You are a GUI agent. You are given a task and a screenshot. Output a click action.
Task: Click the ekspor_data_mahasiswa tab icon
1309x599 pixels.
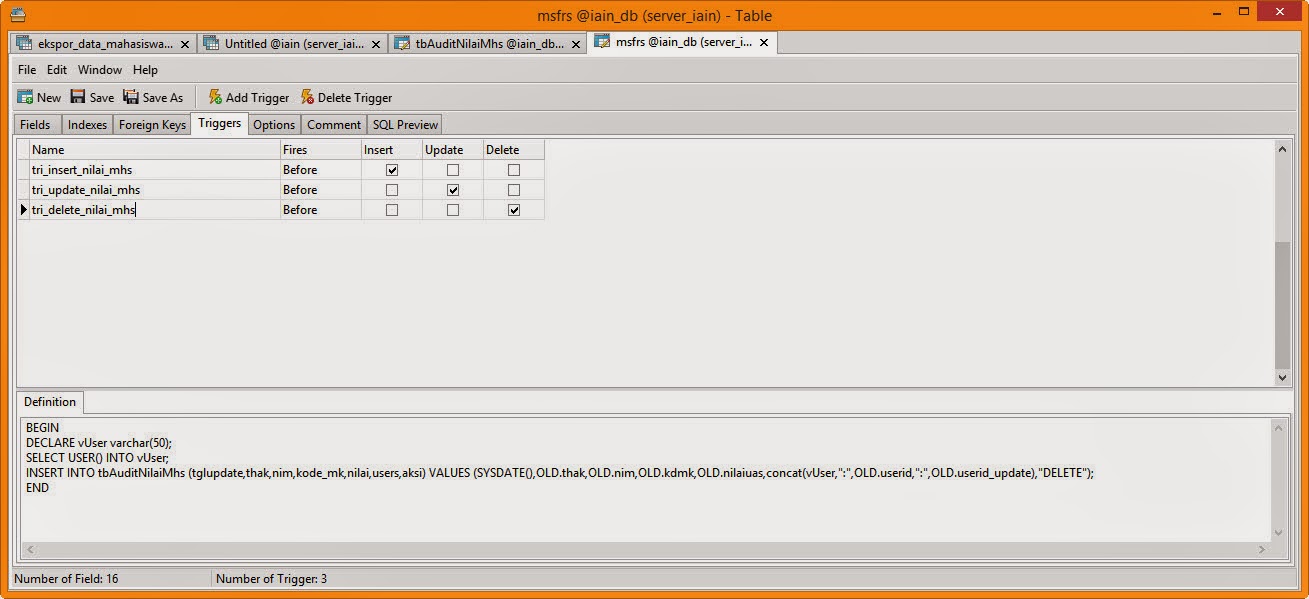(22, 44)
